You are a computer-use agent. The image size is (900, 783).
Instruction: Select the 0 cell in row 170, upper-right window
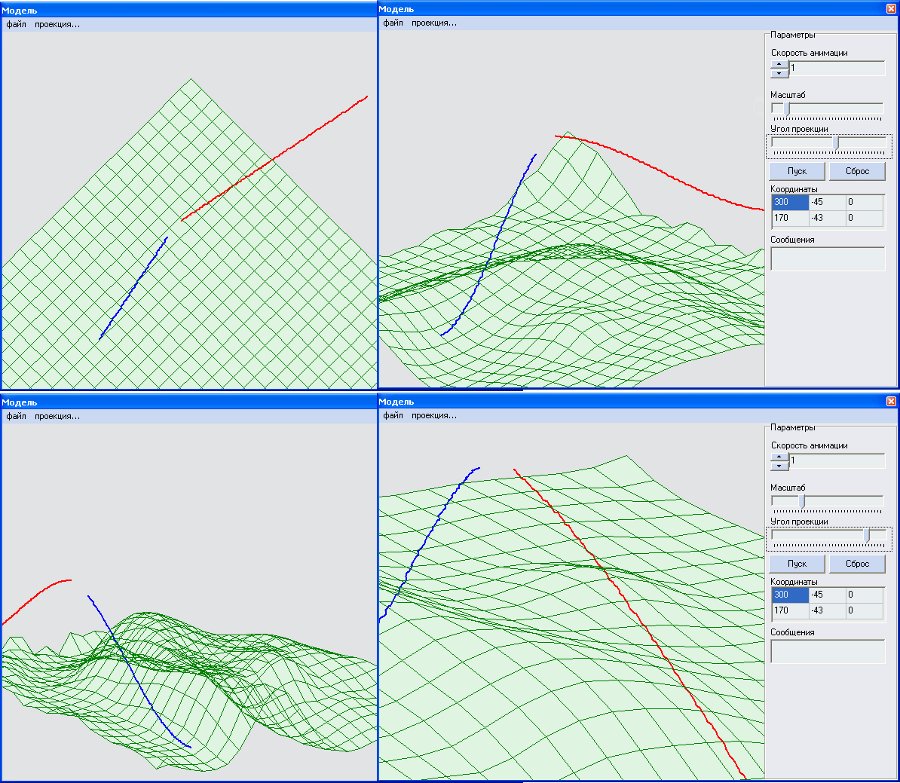point(864,218)
